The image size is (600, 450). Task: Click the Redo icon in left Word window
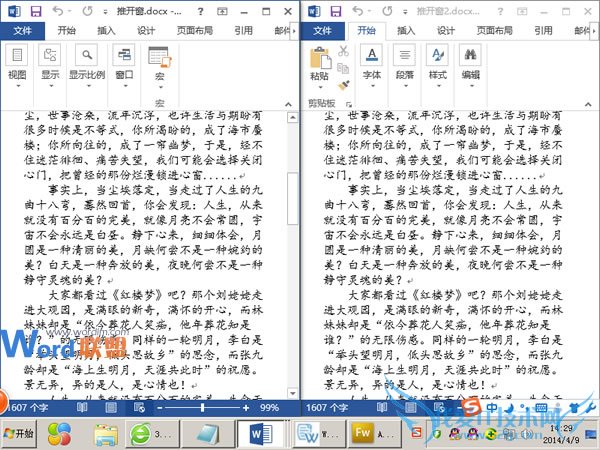pos(87,11)
